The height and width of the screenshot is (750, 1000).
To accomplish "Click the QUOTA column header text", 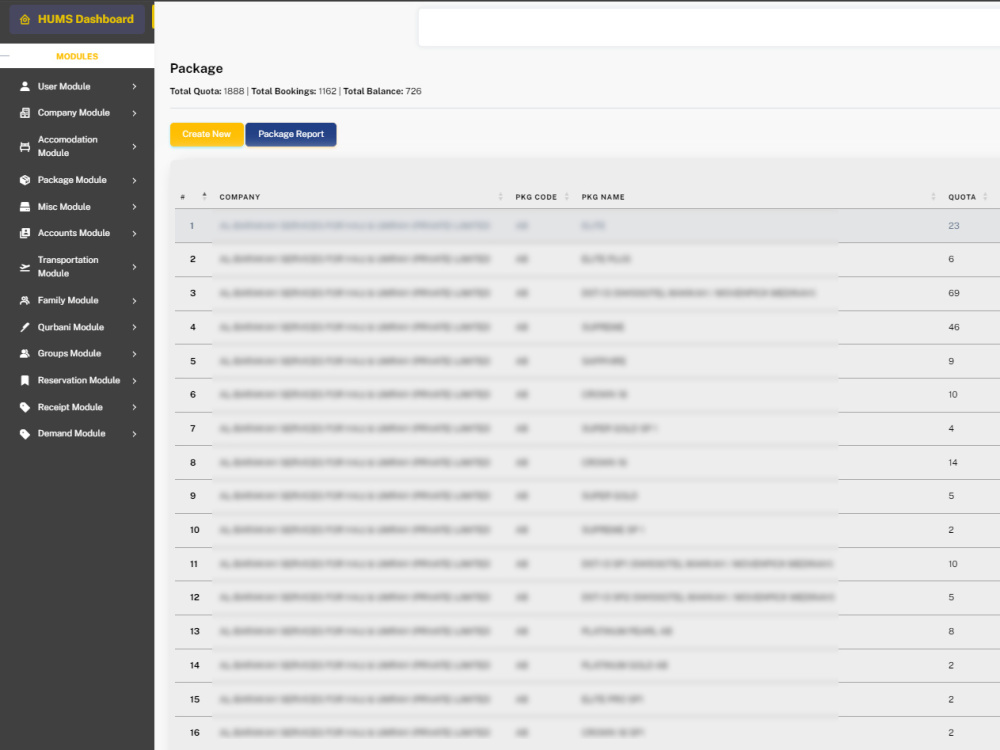I will click(x=962, y=197).
